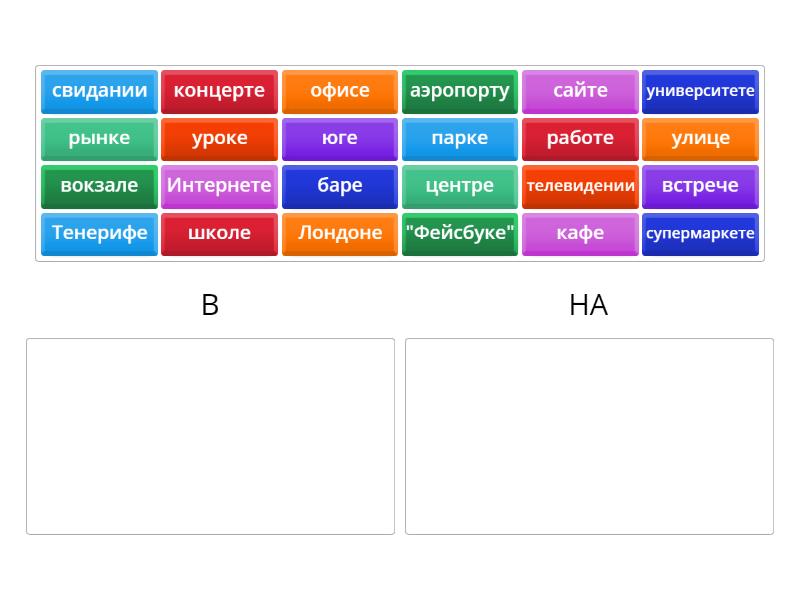Click the 'университете' word tile
The width and height of the screenshot is (800, 600).
[x=700, y=91]
